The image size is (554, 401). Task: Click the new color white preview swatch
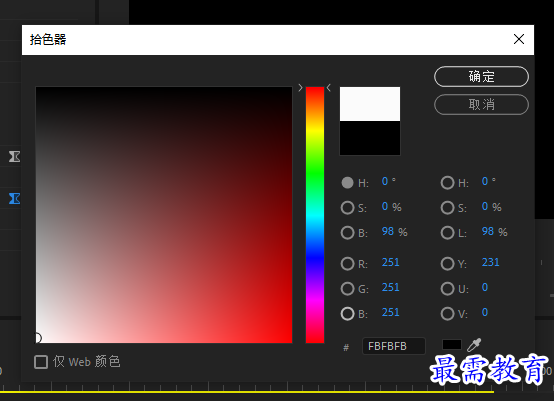click(370, 104)
